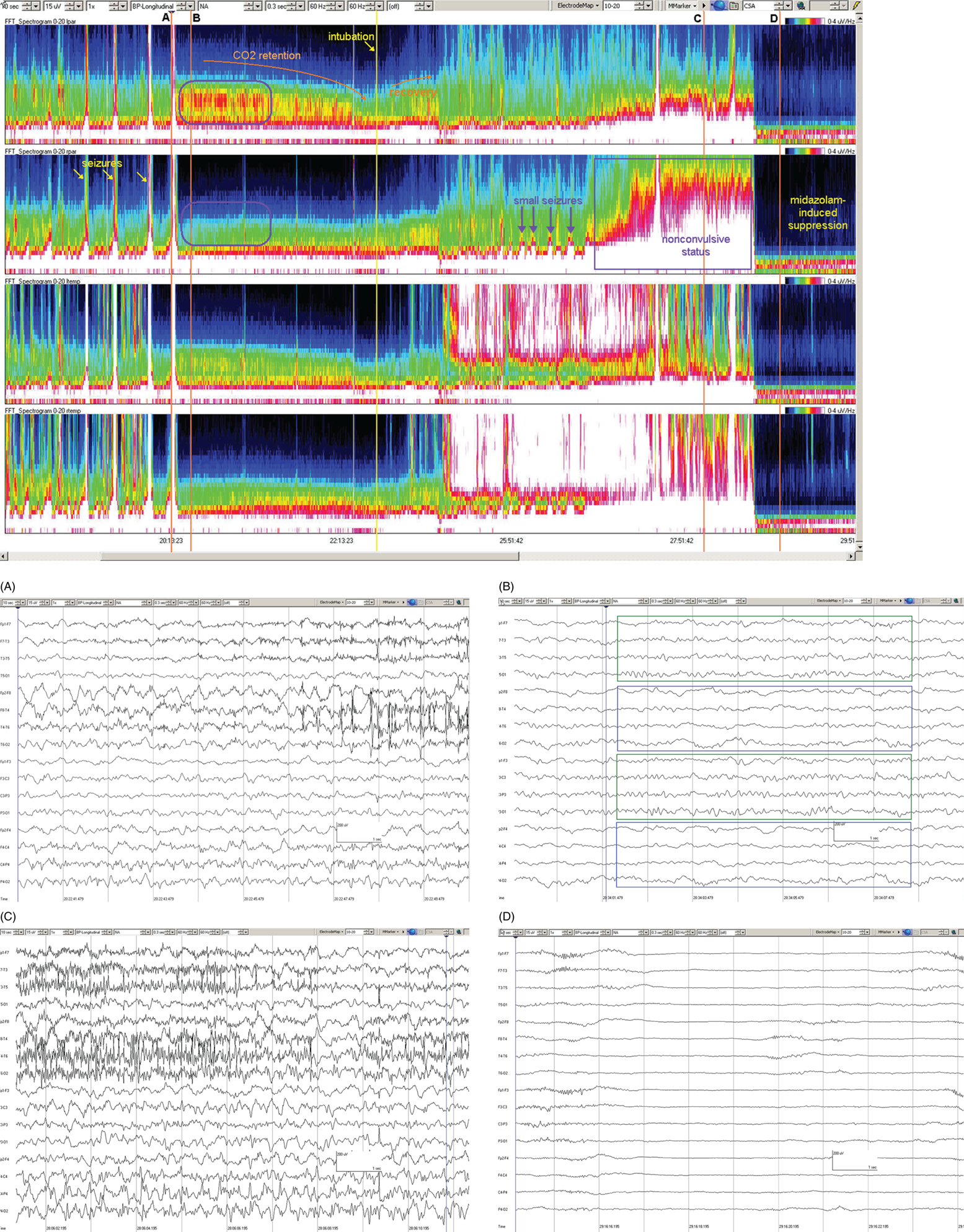Click the globe with magnifier icon after CSA
Image resolution: width=964 pixels, height=1232 pixels.
click(x=801, y=6)
